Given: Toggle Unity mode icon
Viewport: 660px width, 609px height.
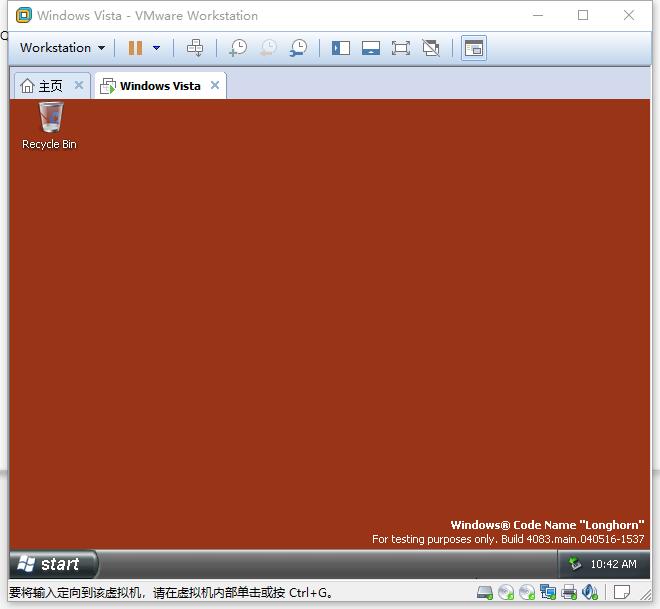Looking at the screenshot, I should [x=431, y=48].
